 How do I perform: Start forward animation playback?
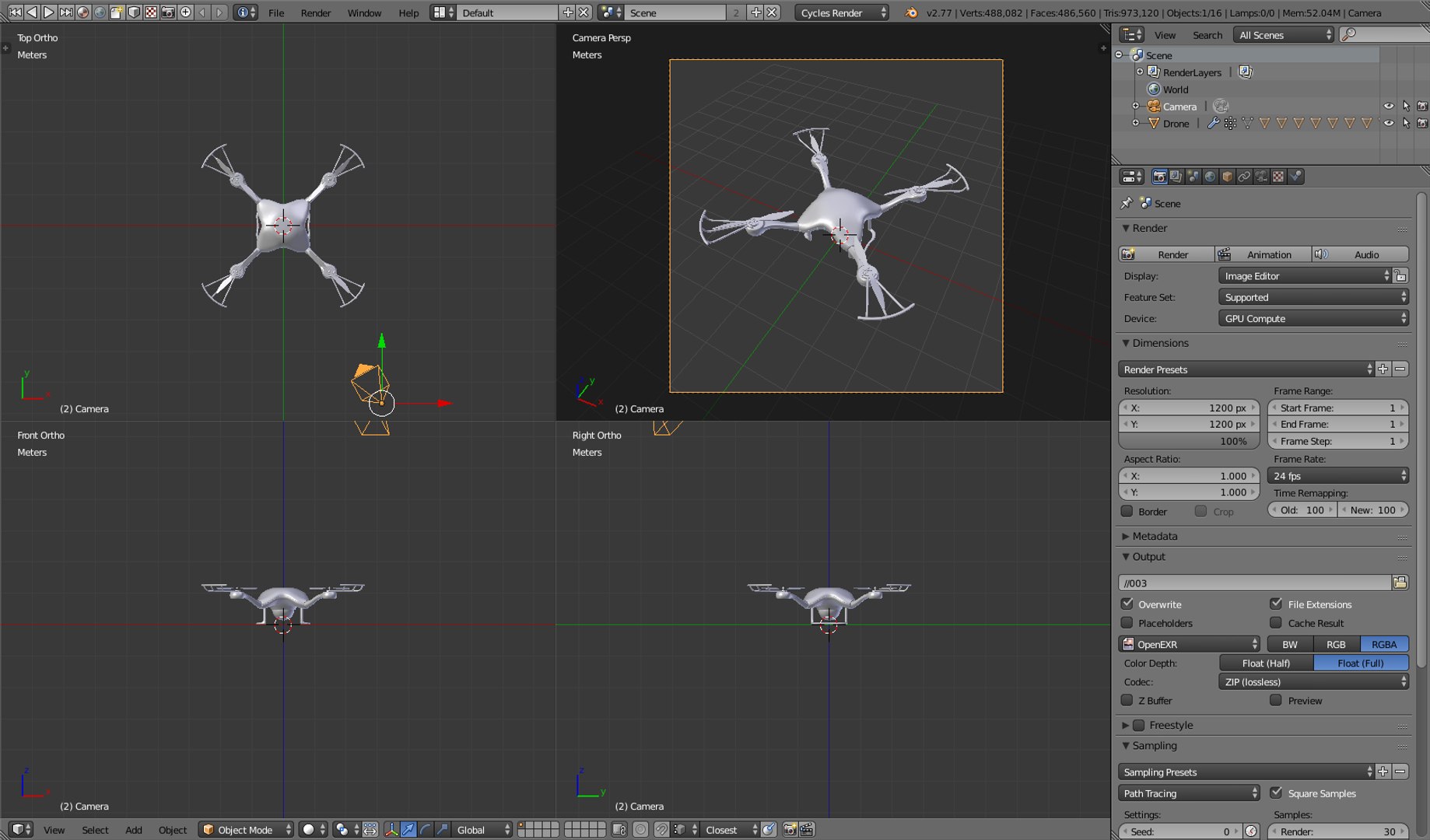coord(49,12)
